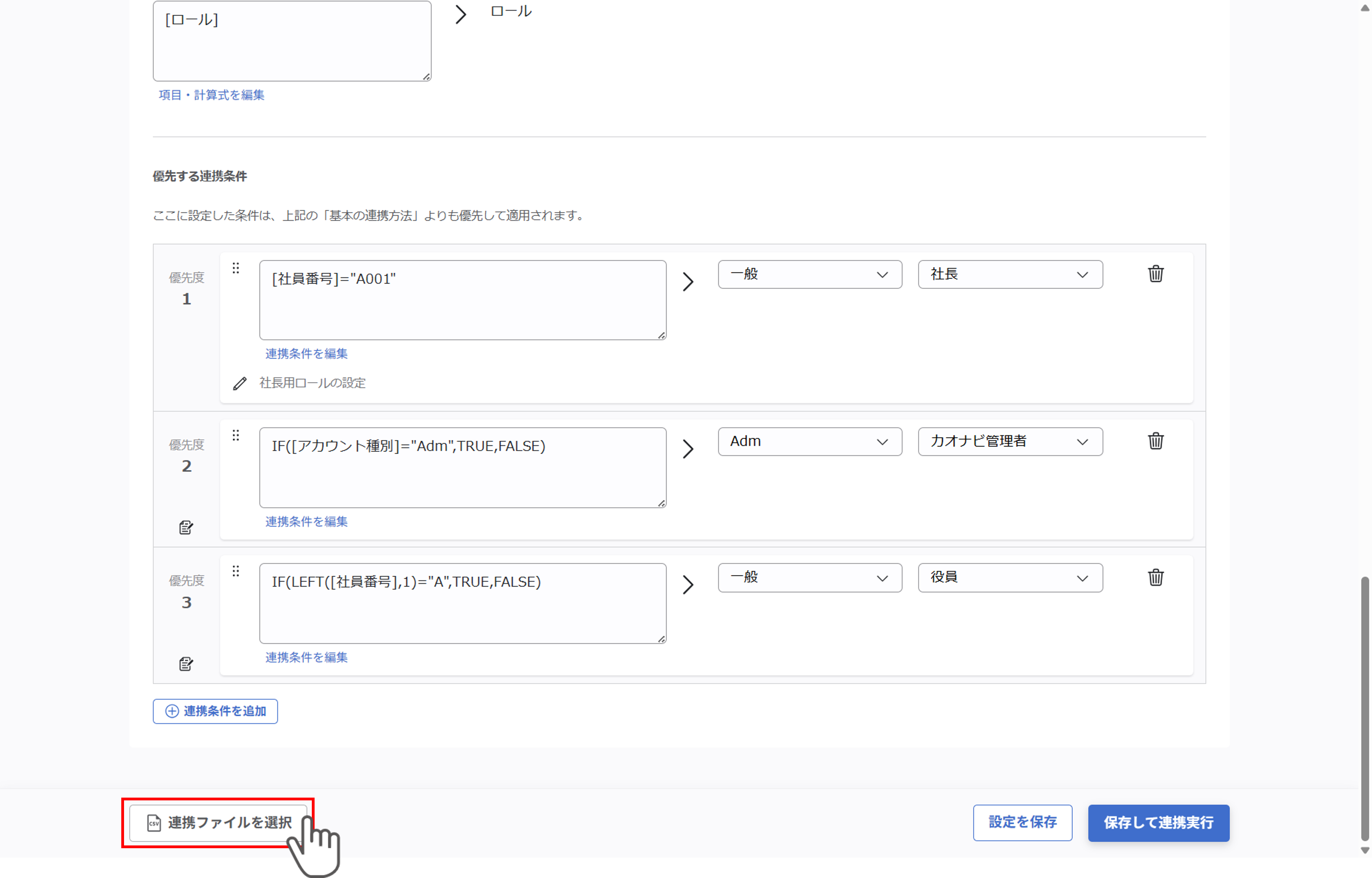Open the カオナビ管理者 role dropdown

tap(1010, 442)
